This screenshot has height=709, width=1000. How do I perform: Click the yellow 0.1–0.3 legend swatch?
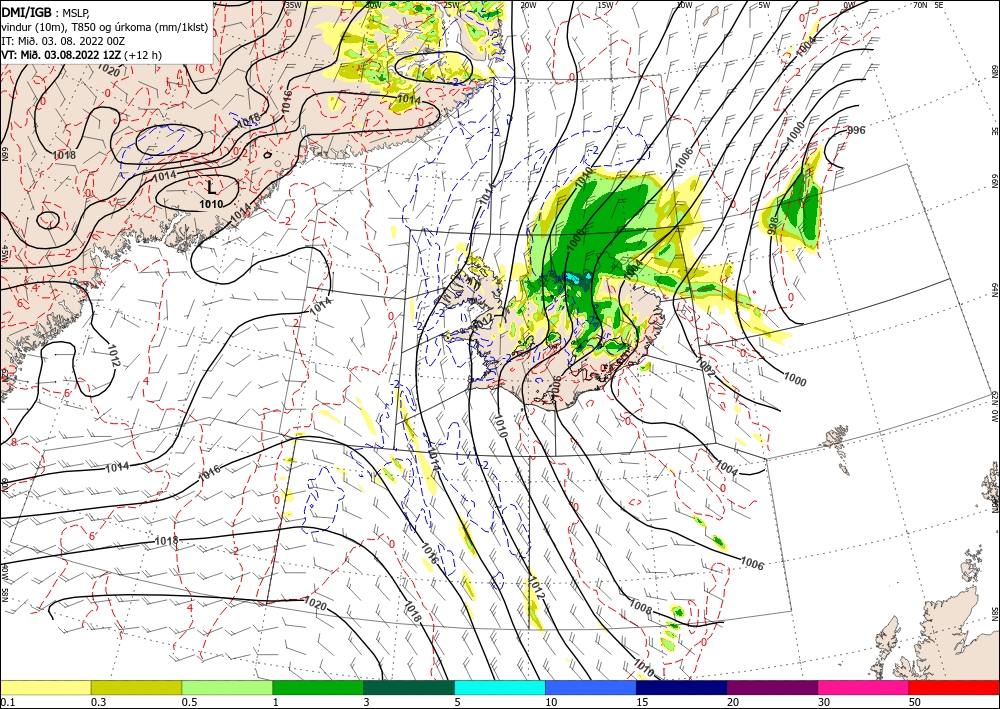46,687
